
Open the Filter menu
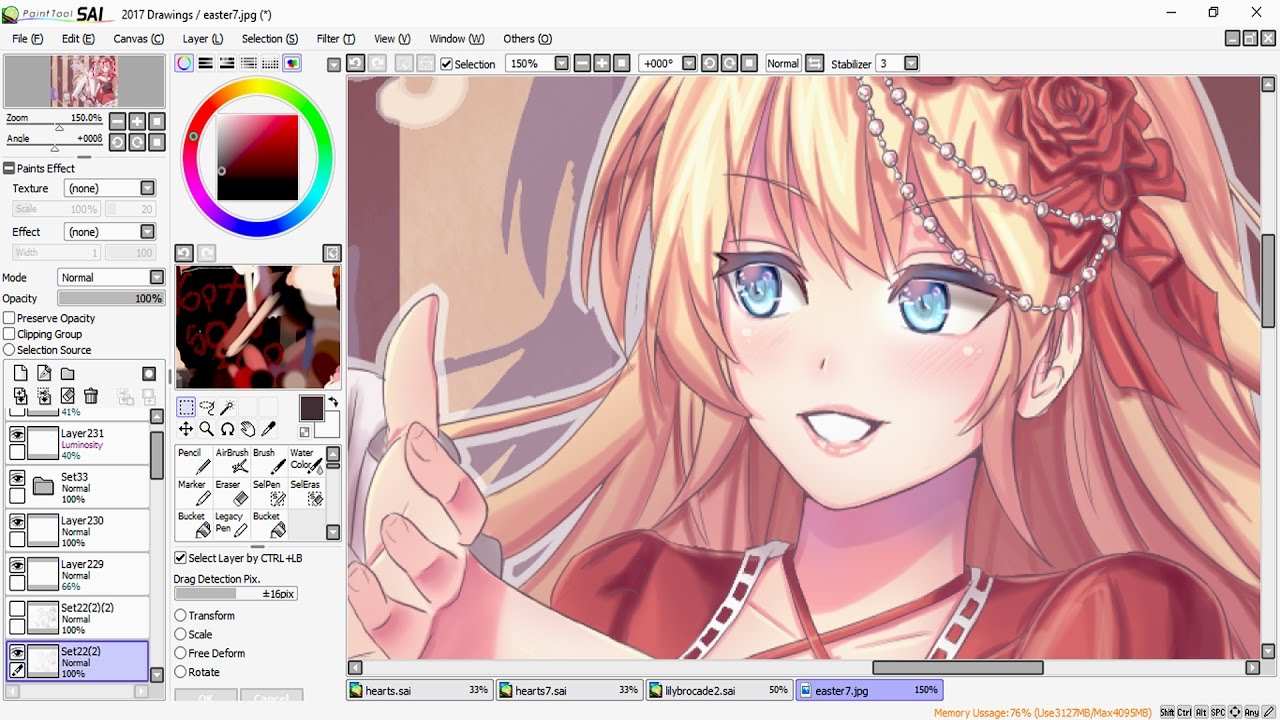click(x=335, y=39)
